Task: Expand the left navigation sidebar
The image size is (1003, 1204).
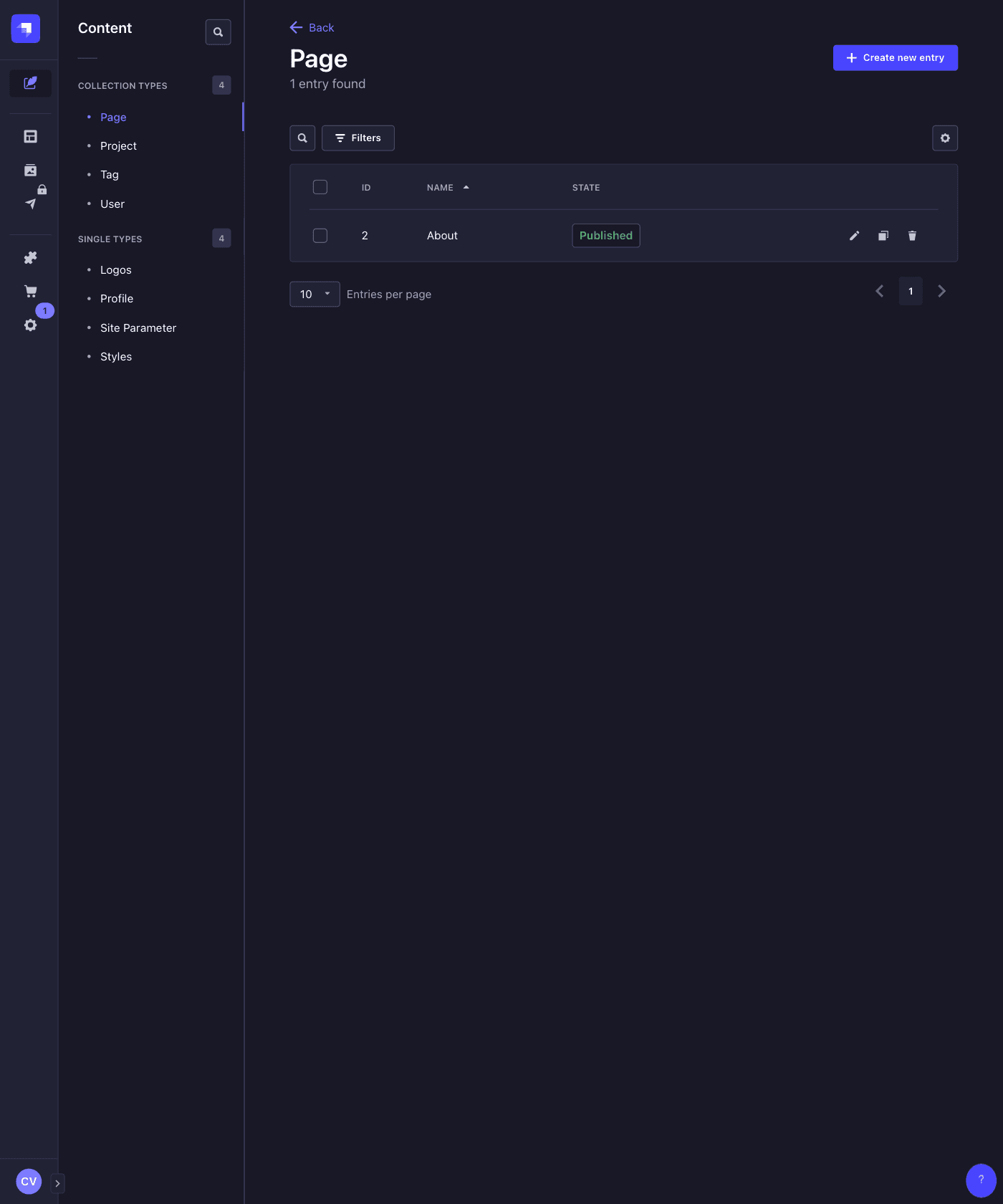Action: 58,1183
